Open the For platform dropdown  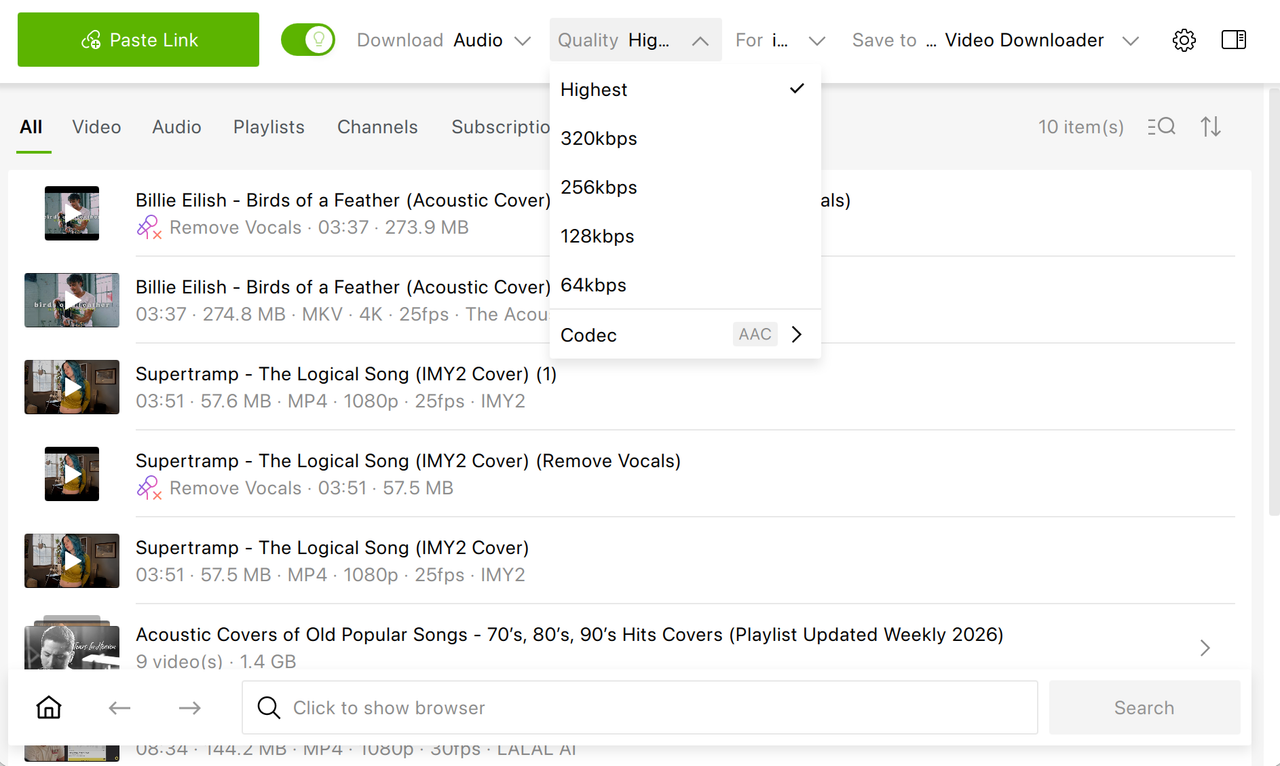click(x=780, y=40)
